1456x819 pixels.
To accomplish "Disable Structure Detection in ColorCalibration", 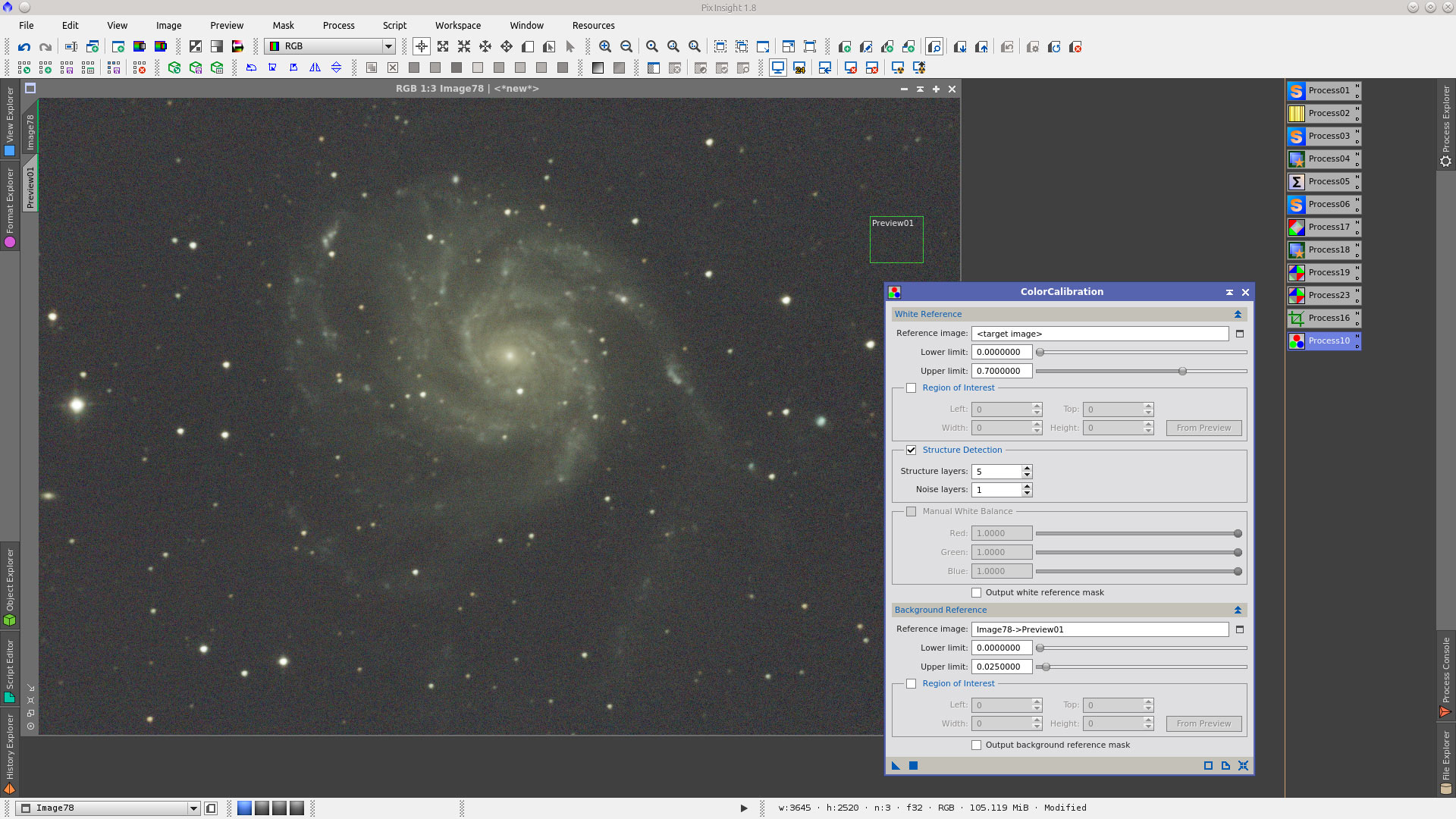I will [x=912, y=450].
